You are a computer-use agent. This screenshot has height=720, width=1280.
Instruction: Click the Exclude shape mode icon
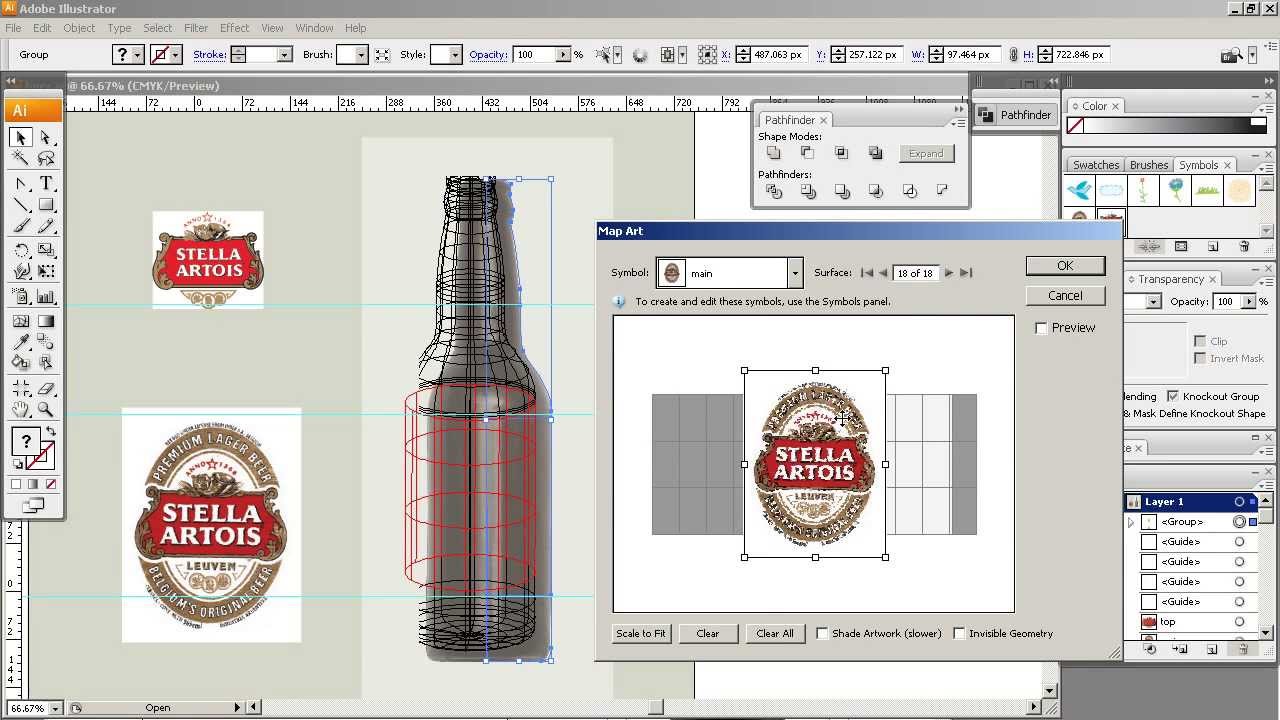[875, 153]
